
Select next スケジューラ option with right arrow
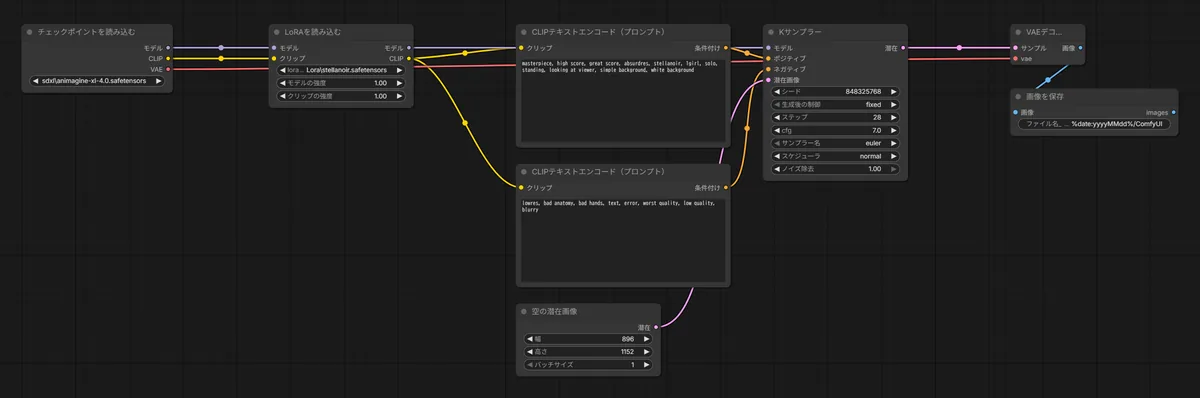pos(894,156)
